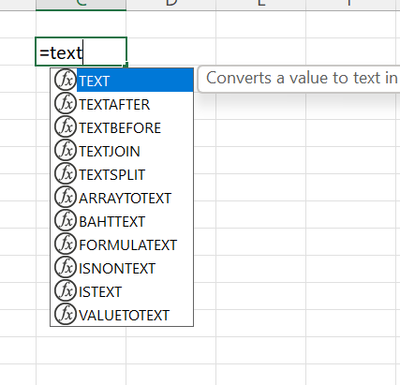Choose ISTEXT from the autocomplete list

(122, 292)
